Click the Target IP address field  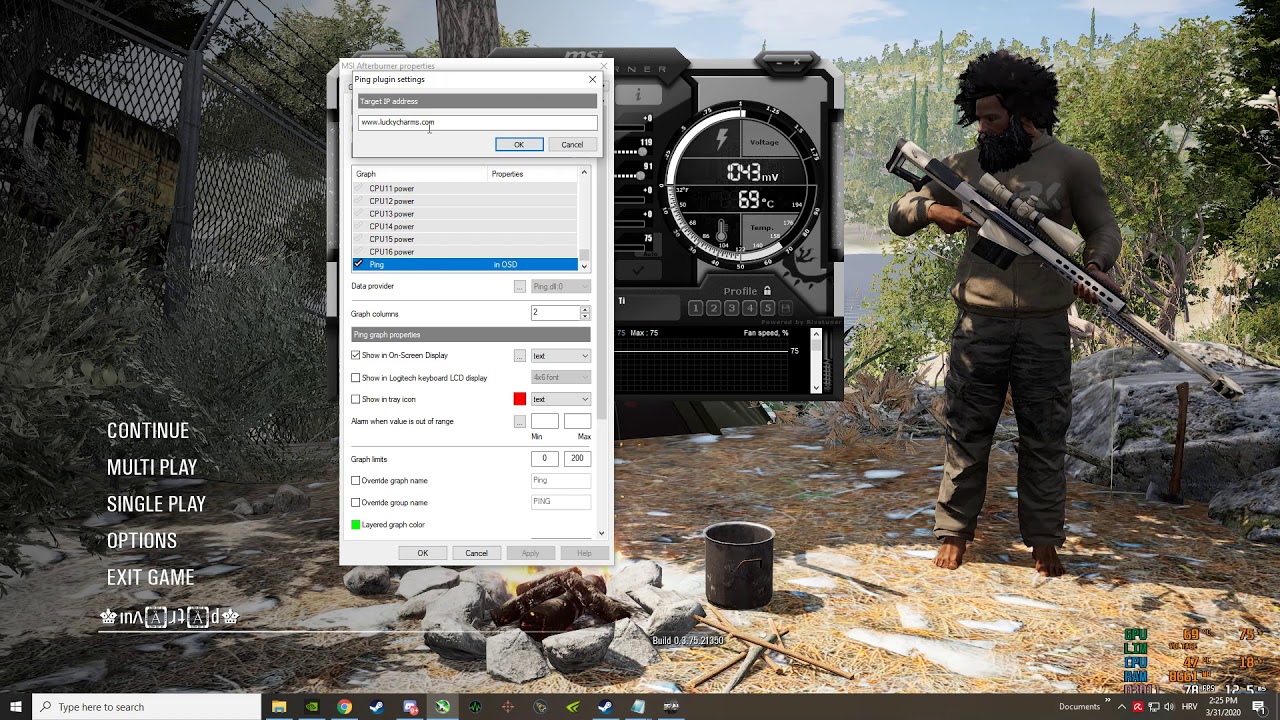[x=478, y=123]
